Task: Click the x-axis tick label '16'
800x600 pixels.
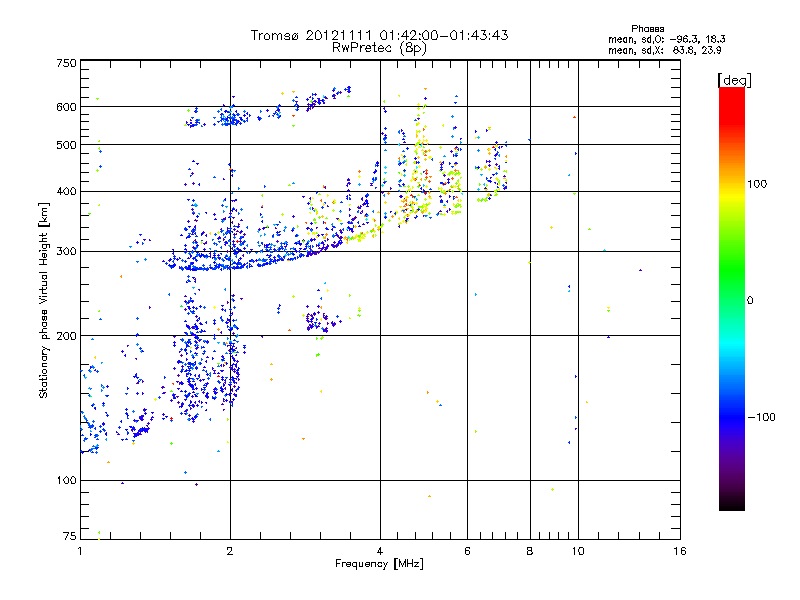Action: pyautogui.click(x=680, y=551)
